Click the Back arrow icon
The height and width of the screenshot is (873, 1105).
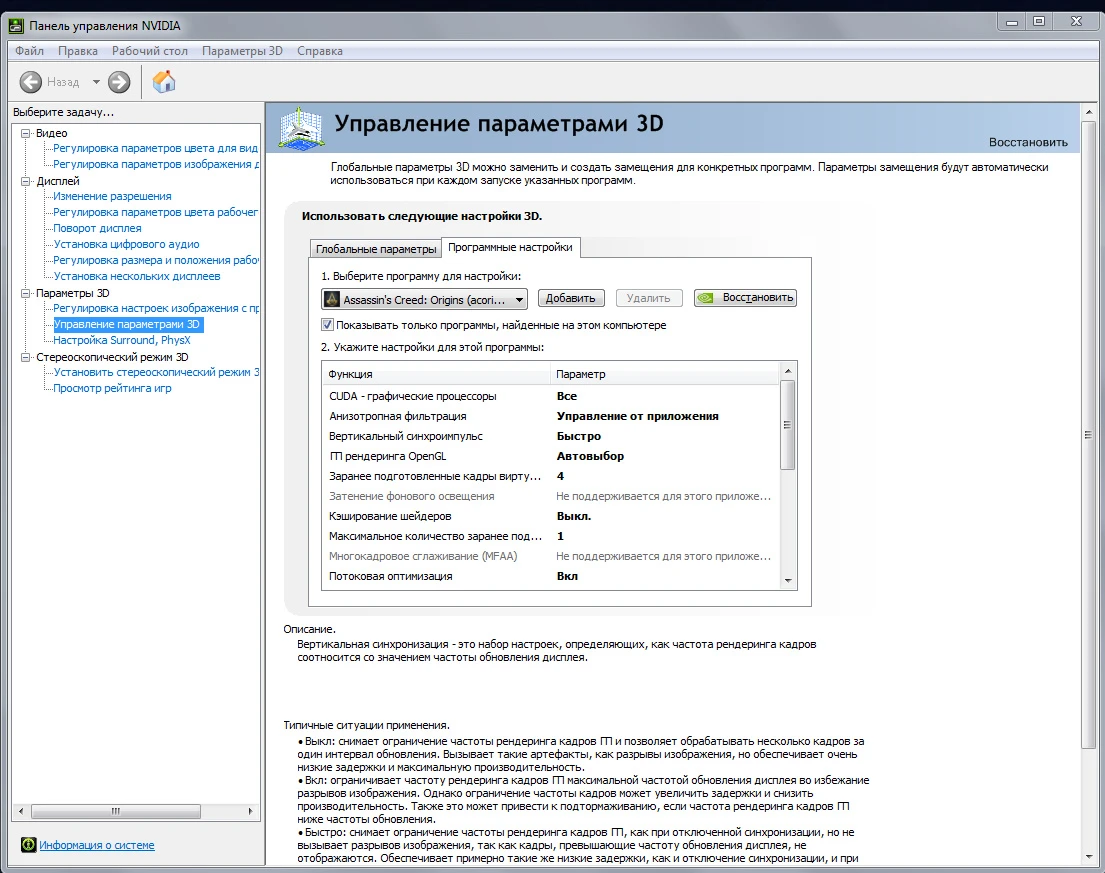click(x=30, y=82)
